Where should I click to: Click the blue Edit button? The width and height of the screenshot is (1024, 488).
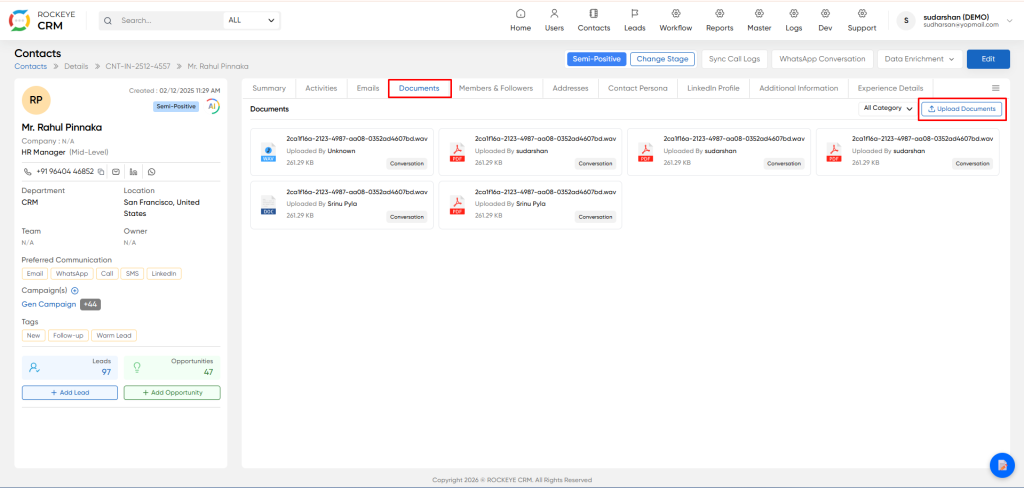[988, 59]
